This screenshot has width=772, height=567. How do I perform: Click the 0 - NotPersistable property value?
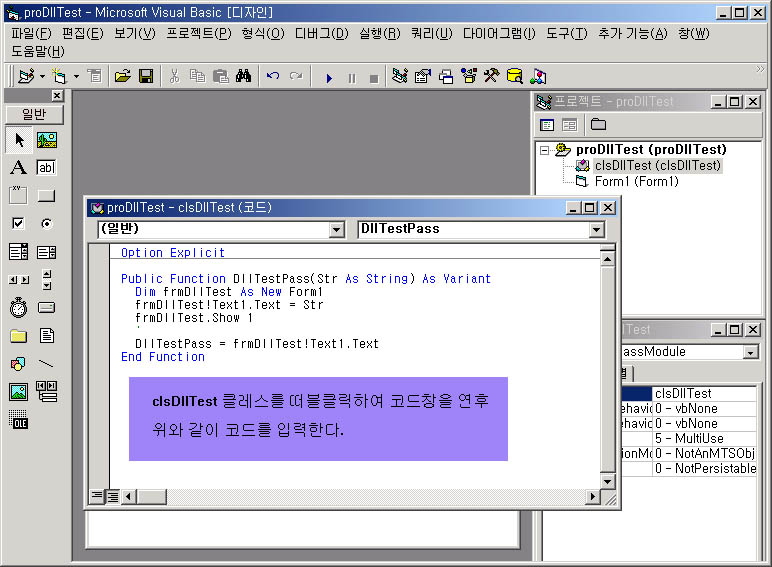[705, 468]
